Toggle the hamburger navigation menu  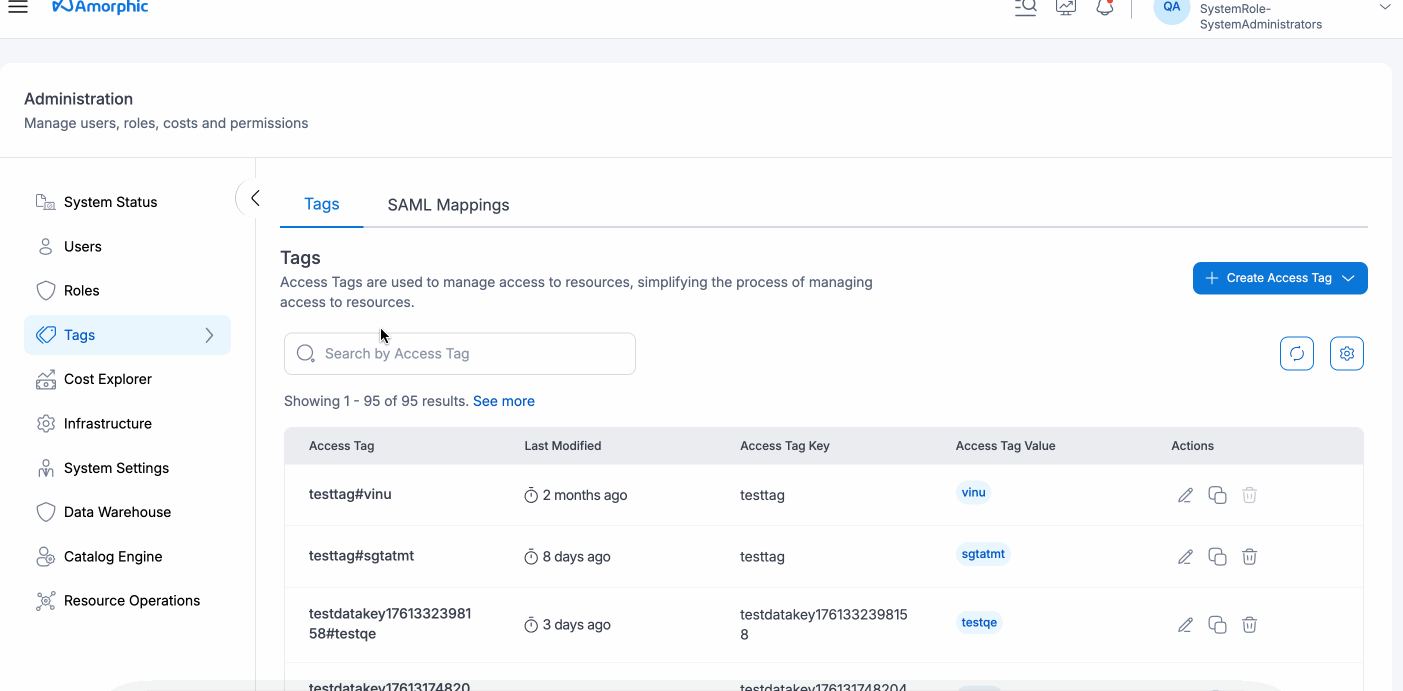(18, 8)
